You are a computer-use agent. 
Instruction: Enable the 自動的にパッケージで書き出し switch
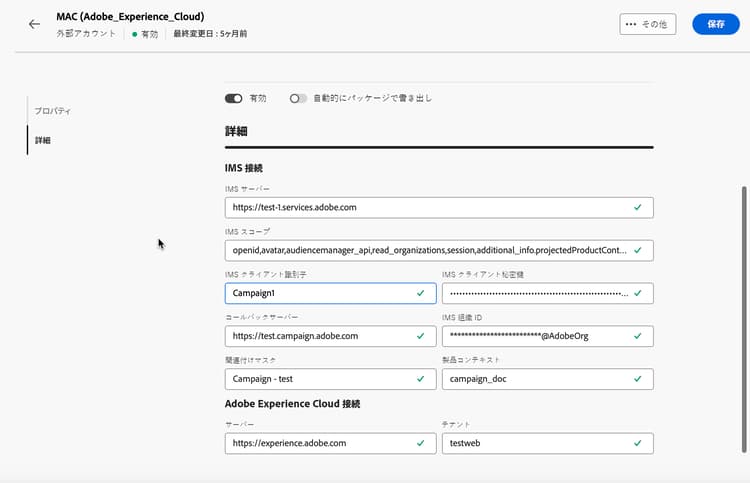298,99
